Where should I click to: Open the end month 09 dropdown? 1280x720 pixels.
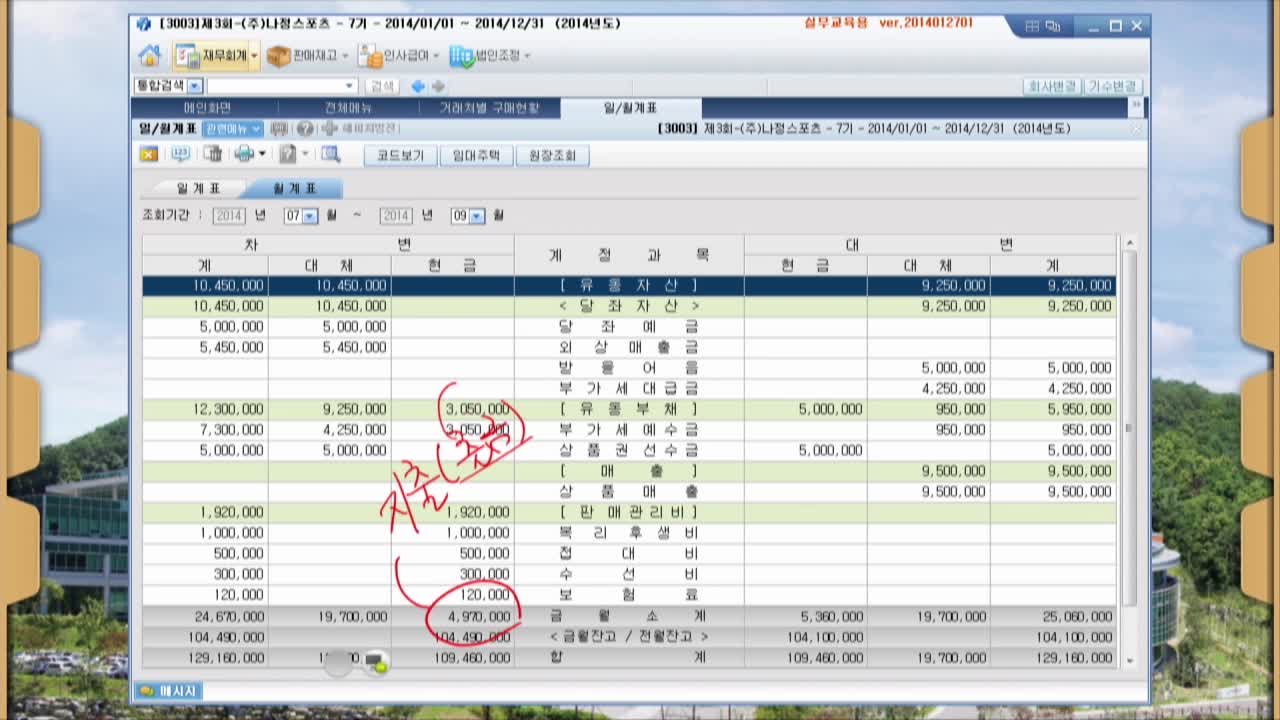[477, 215]
